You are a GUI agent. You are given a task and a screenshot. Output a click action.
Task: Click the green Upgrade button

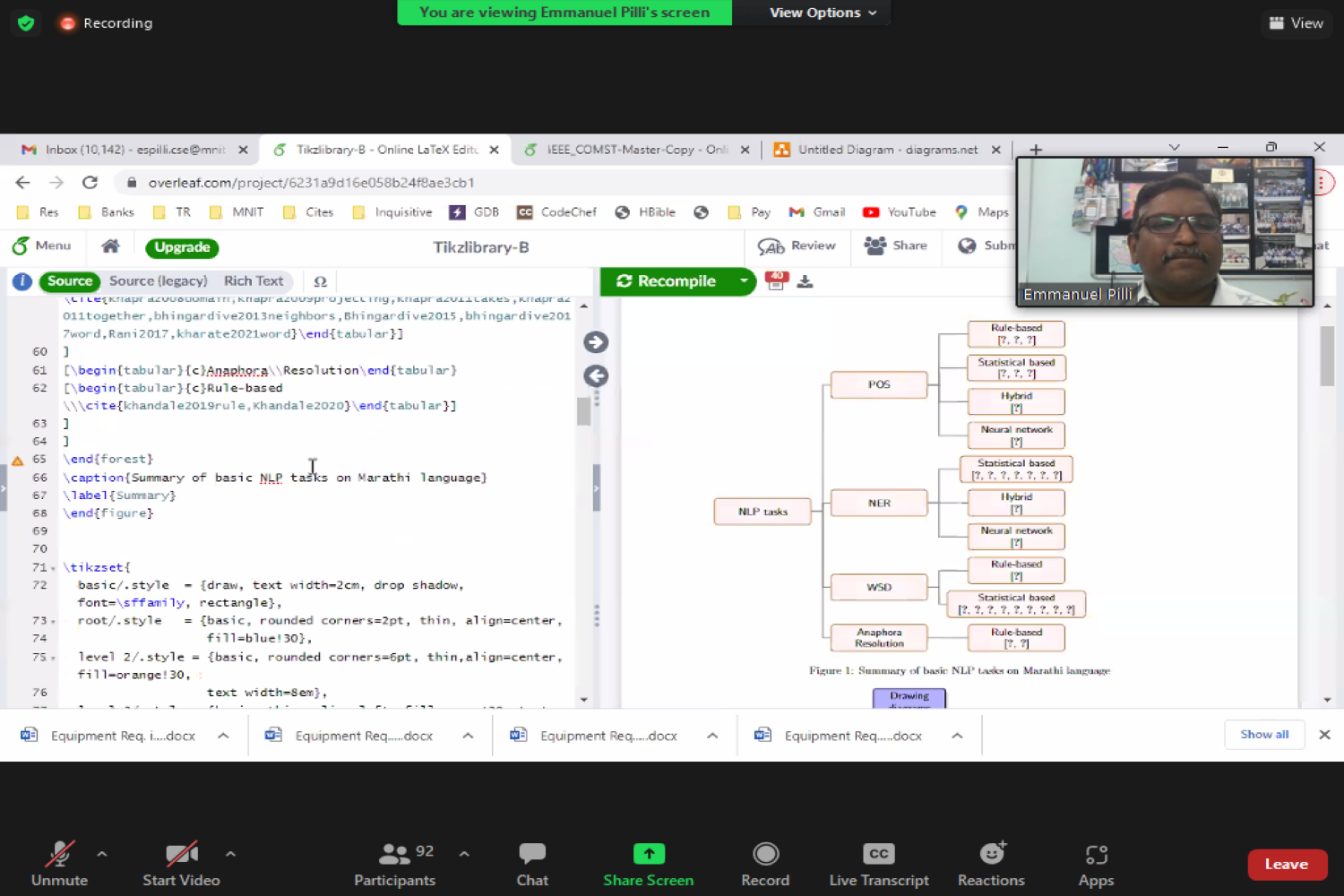click(182, 247)
